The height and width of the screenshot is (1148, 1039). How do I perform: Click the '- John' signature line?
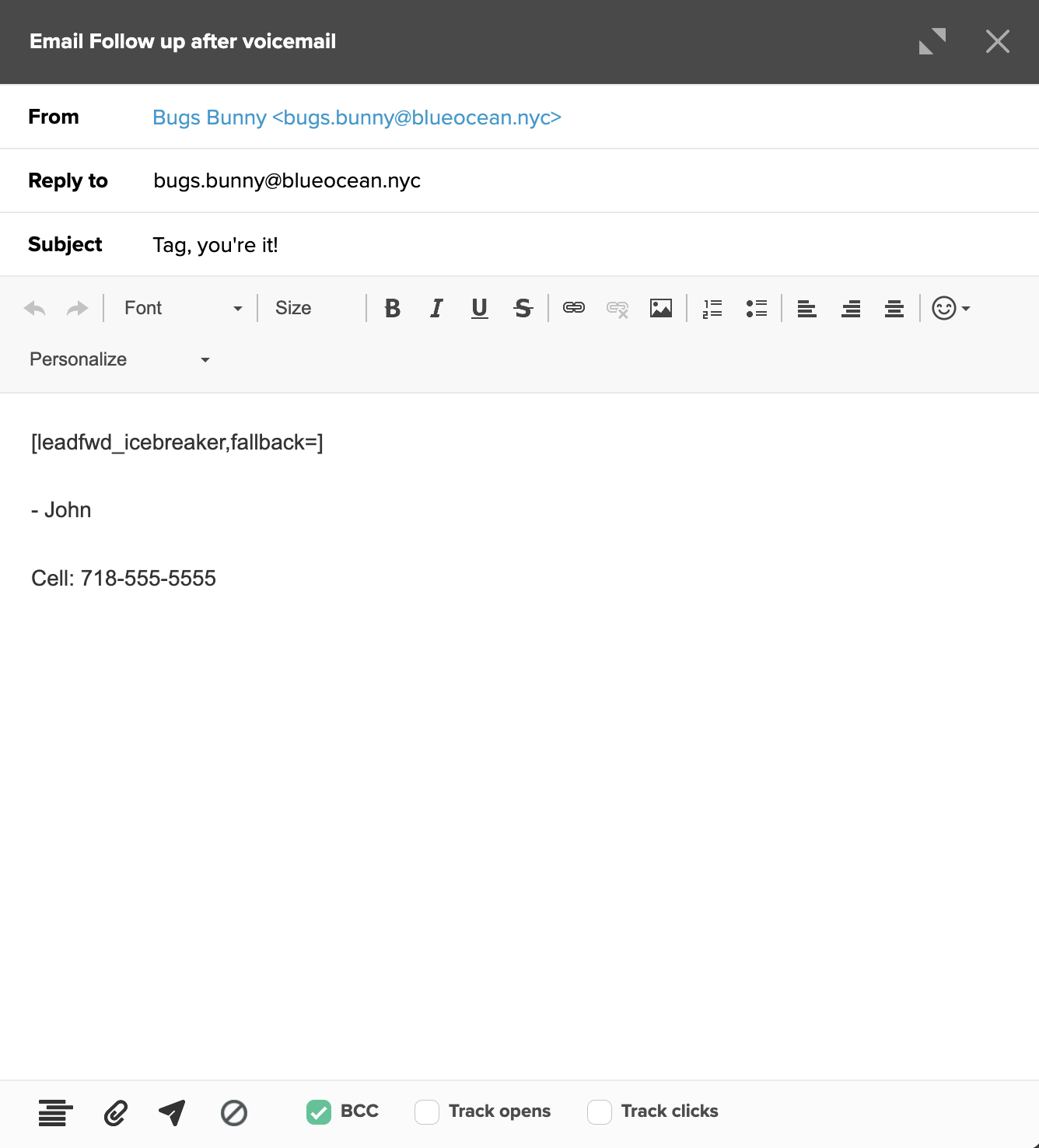(61, 510)
